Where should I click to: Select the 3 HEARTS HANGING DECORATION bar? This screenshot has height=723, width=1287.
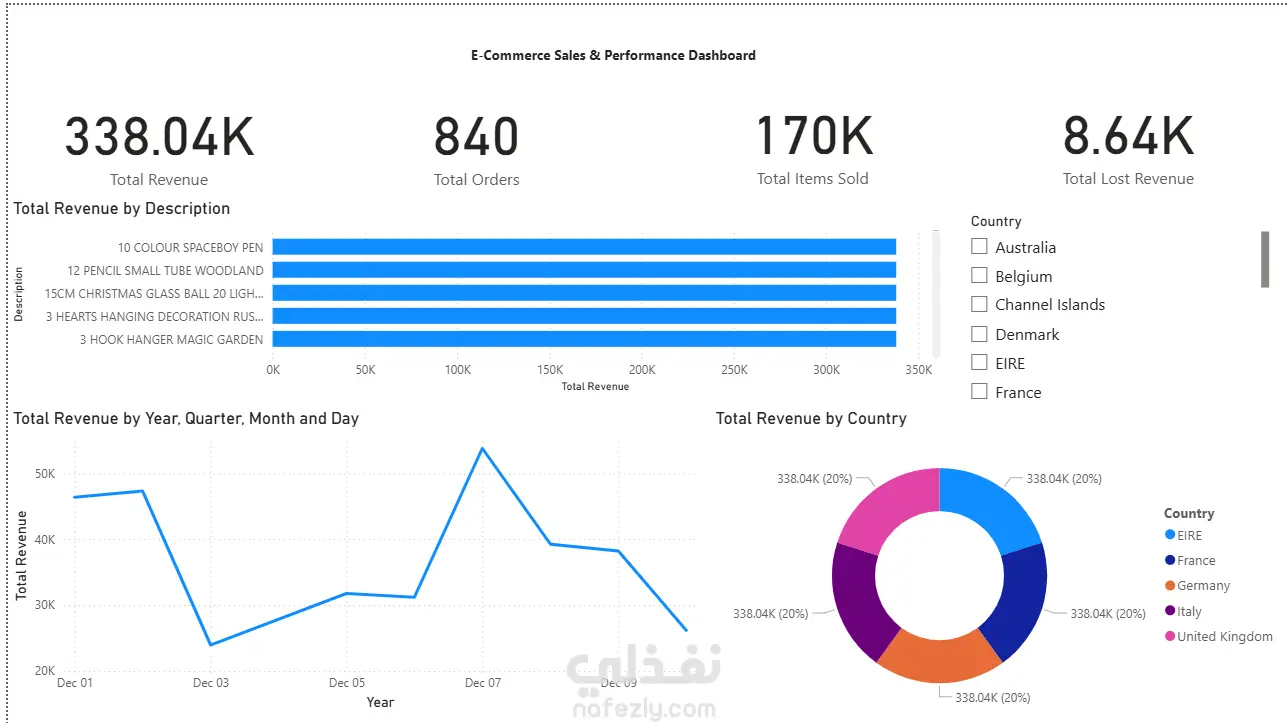[584, 316]
